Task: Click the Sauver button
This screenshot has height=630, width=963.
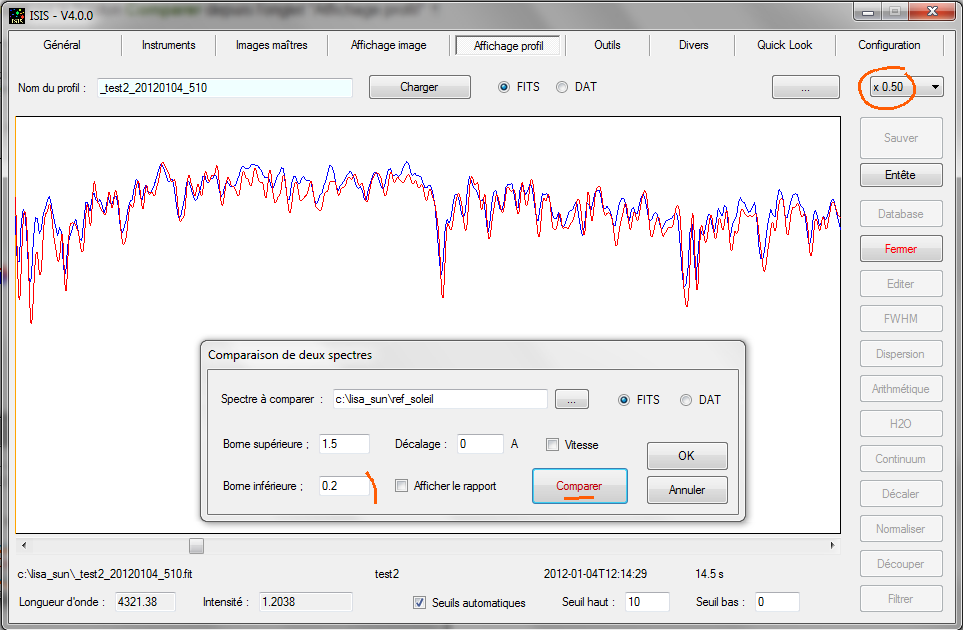Action: (901, 138)
